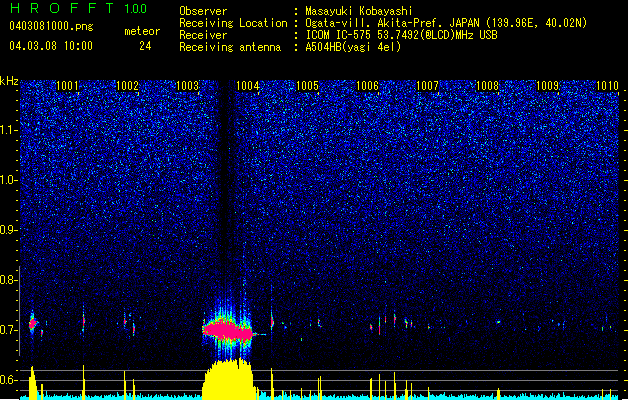The width and height of the screenshot is (629, 400).
Task: Click the HROFFT 1.0.0 title text
Action: pos(79,8)
